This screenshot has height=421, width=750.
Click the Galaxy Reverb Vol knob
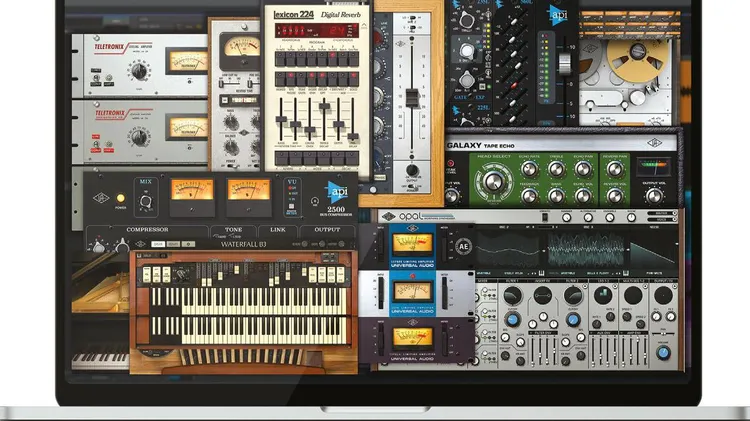pos(615,196)
